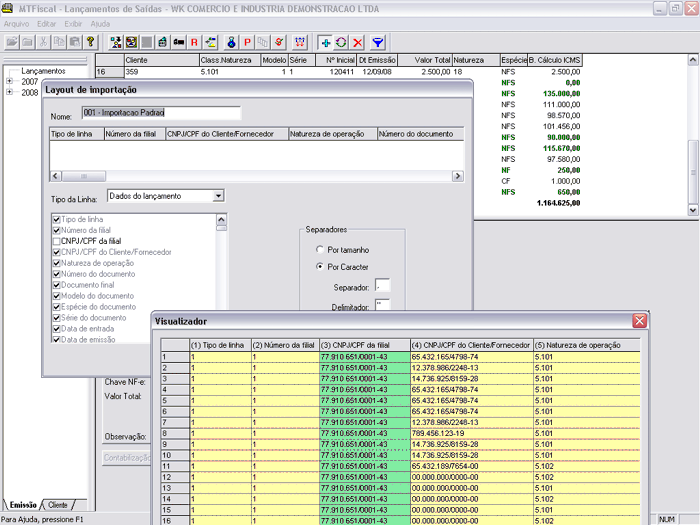Image resolution: width=700 pixels, height=525 pixels.
Task: Click the blue flask toolbar icon
Action: (x=230, y=43)
